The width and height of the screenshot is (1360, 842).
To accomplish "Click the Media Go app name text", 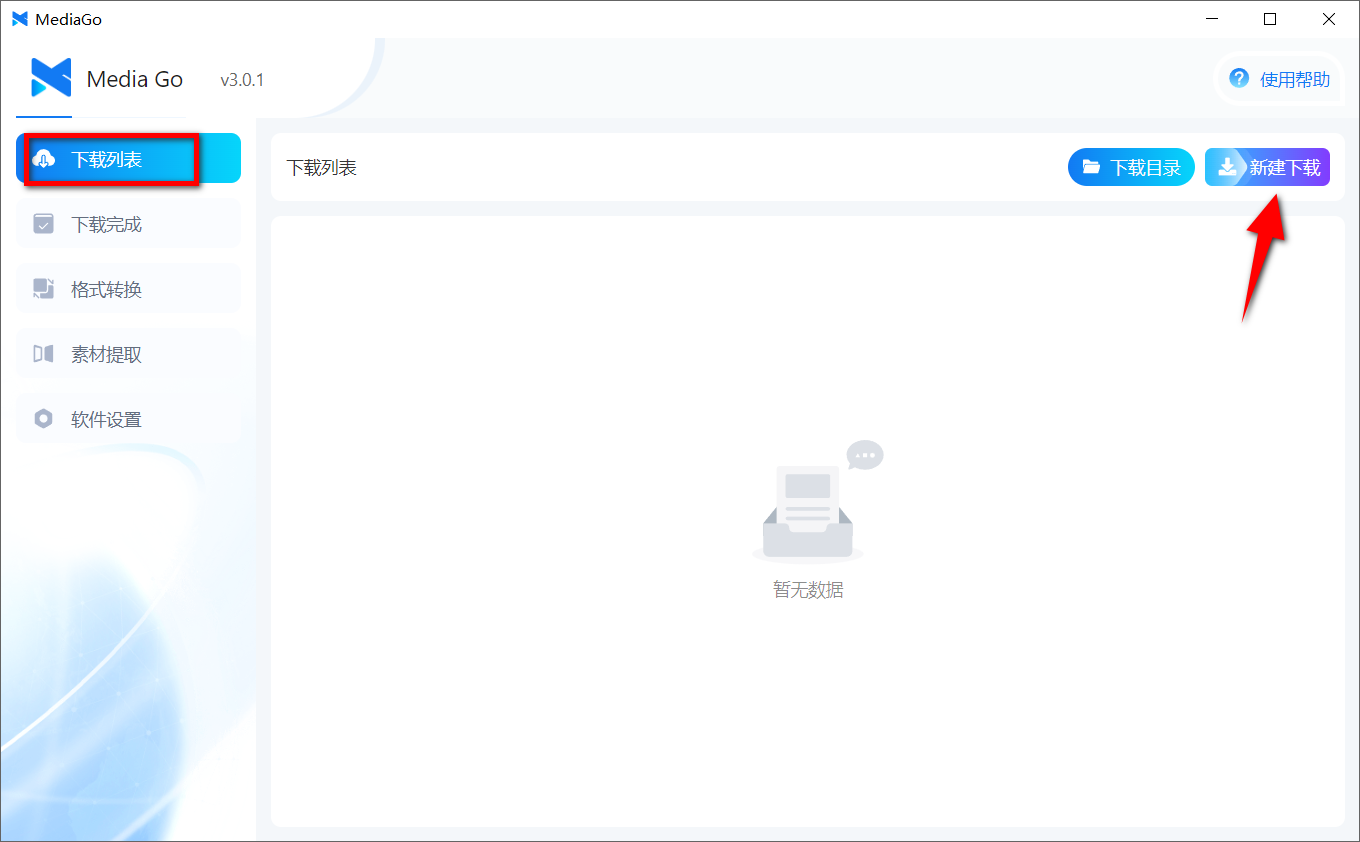I will coord(135,79).
